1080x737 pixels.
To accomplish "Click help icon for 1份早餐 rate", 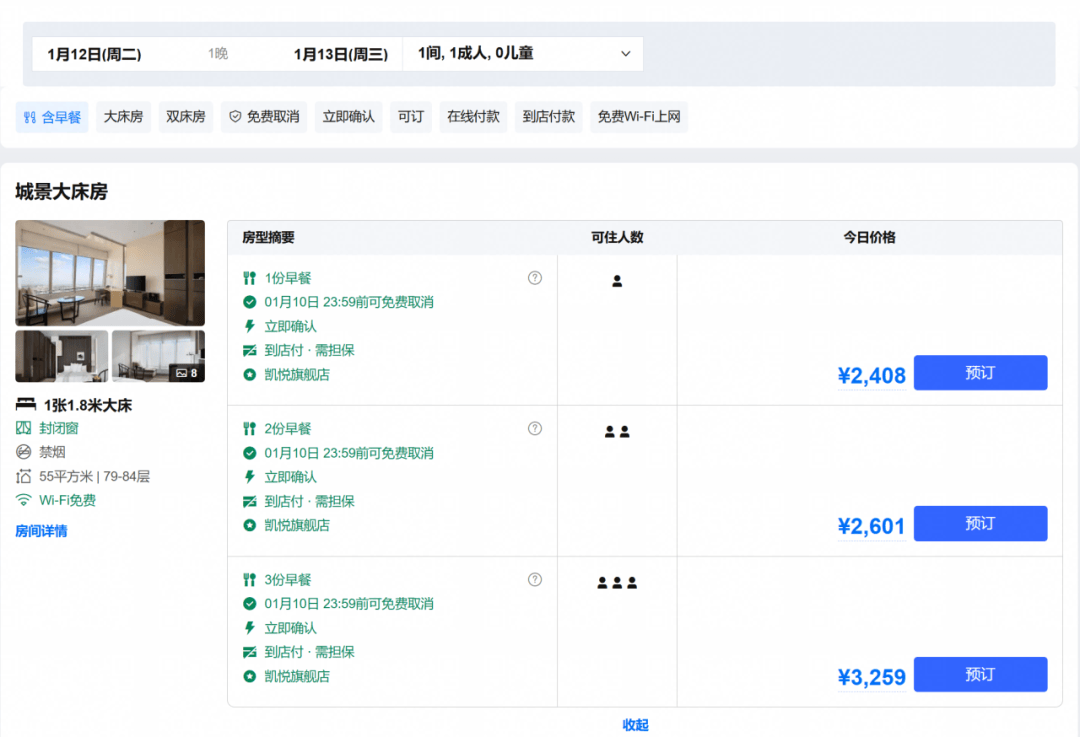I will 534,278.
